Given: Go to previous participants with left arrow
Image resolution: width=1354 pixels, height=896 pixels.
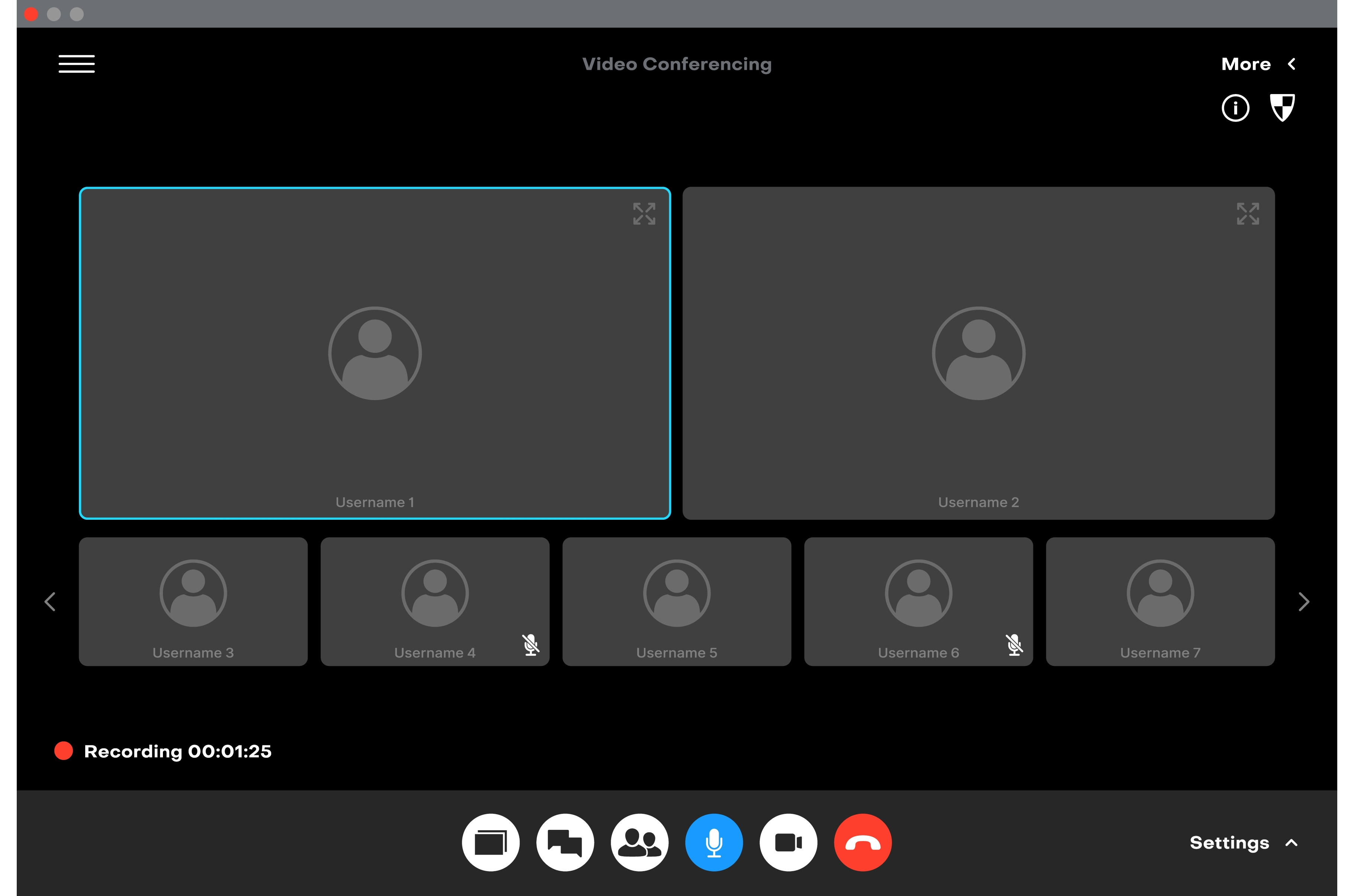Looking at the screenshot, I should (x=50, y=601).
